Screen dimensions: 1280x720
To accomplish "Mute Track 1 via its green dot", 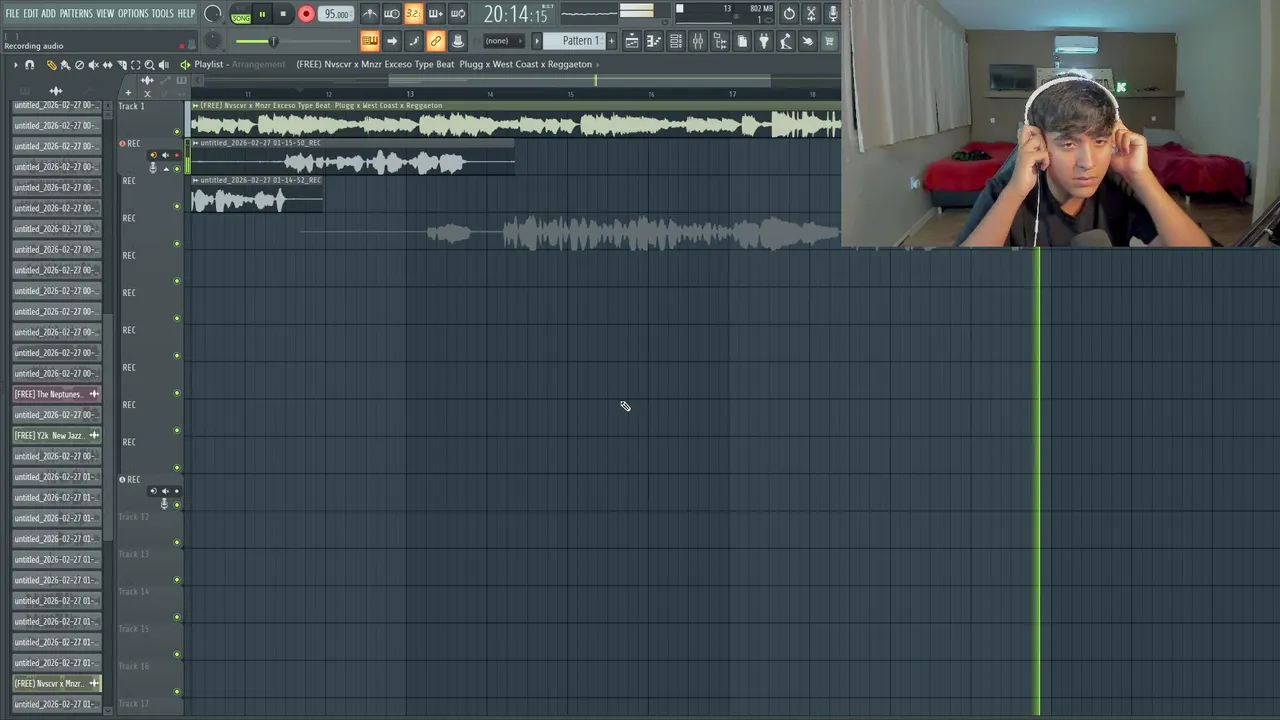I will pos(178,131).
